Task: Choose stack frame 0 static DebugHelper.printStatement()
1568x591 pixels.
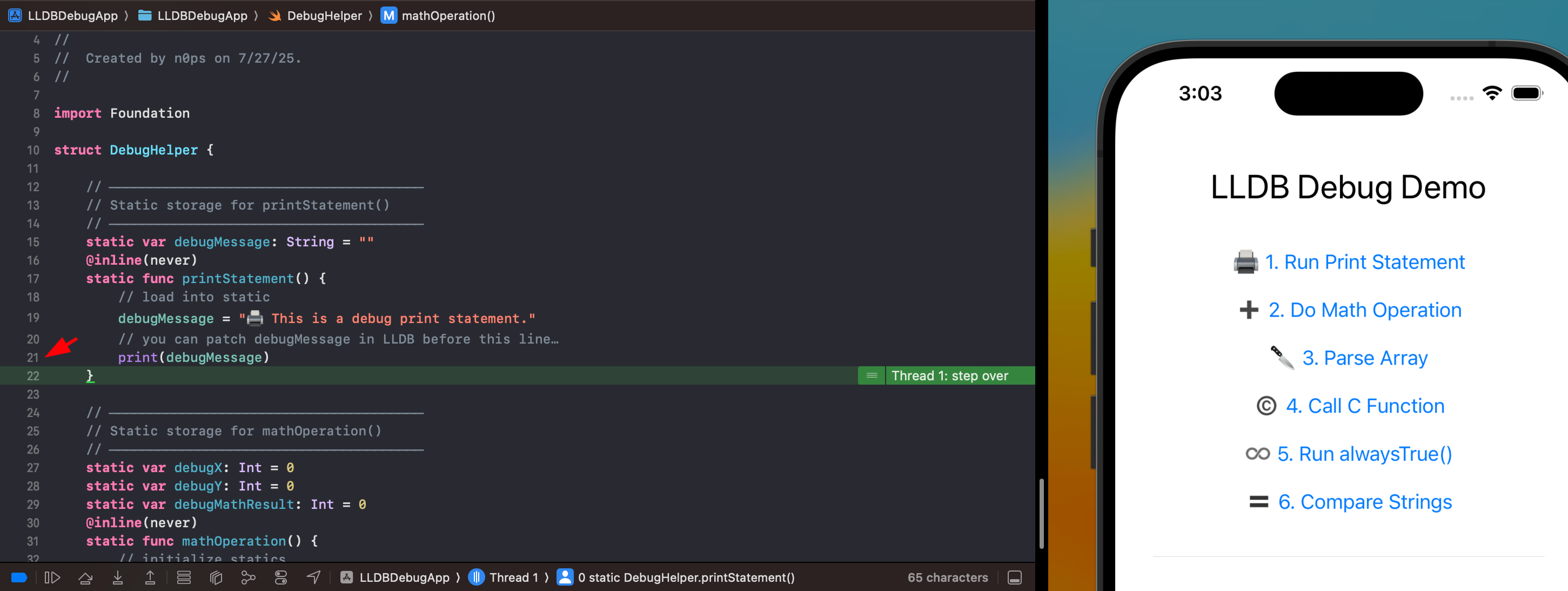Action: pos(676,577)
